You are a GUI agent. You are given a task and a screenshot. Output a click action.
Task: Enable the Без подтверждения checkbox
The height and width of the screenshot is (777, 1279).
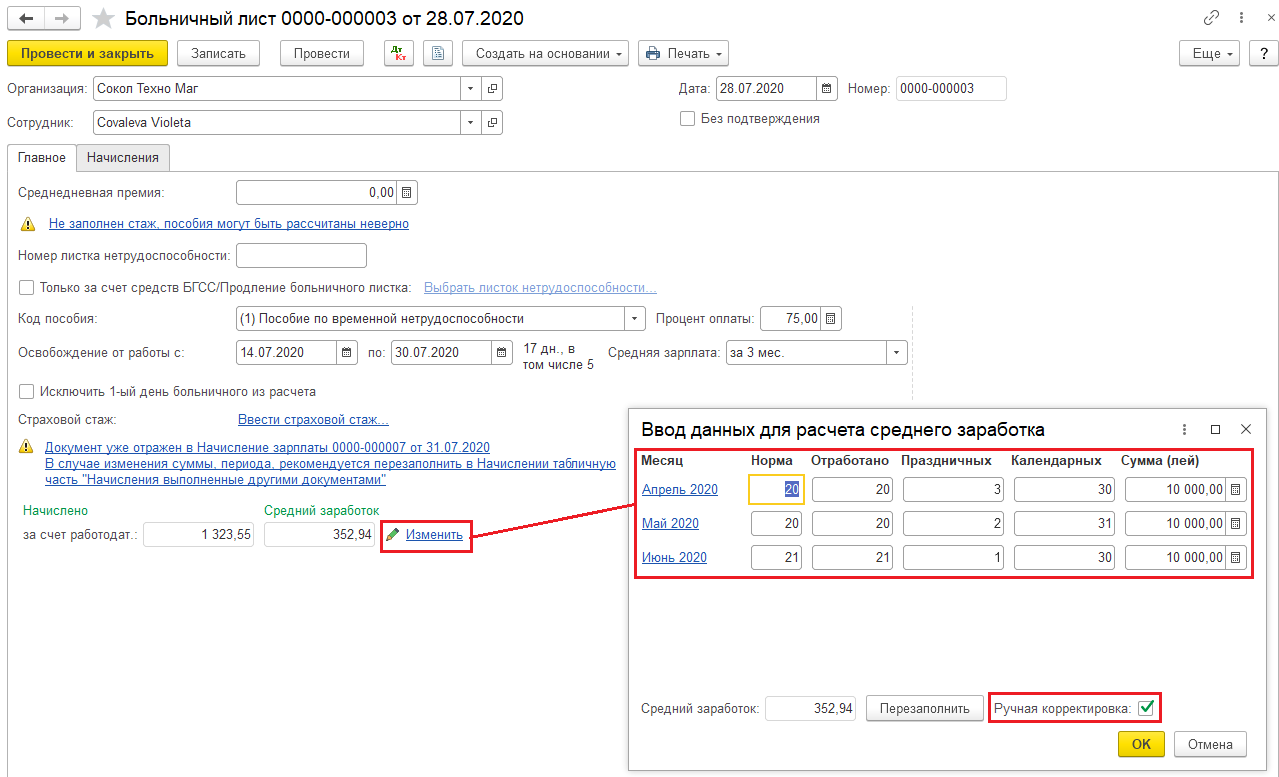point(687,118)
